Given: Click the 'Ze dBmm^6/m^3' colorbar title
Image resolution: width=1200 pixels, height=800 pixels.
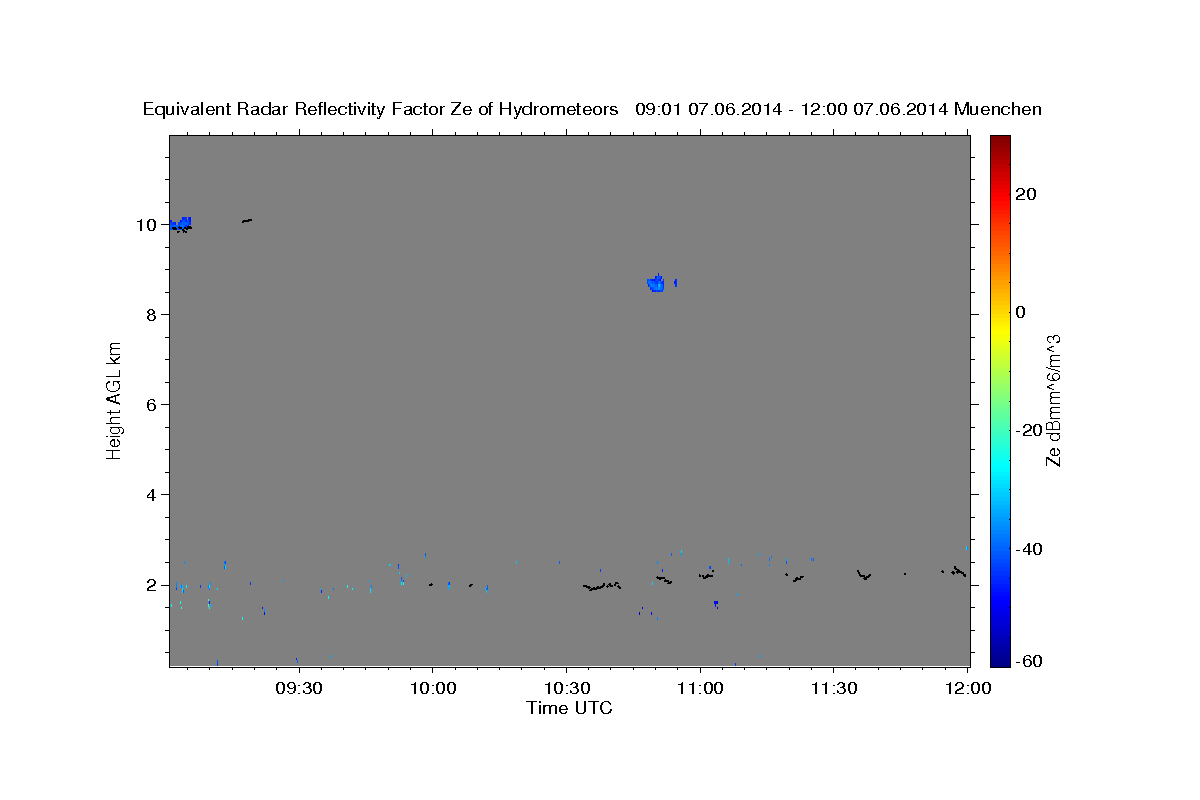Looking at the screenshot, I should (x=1053, y=400).
